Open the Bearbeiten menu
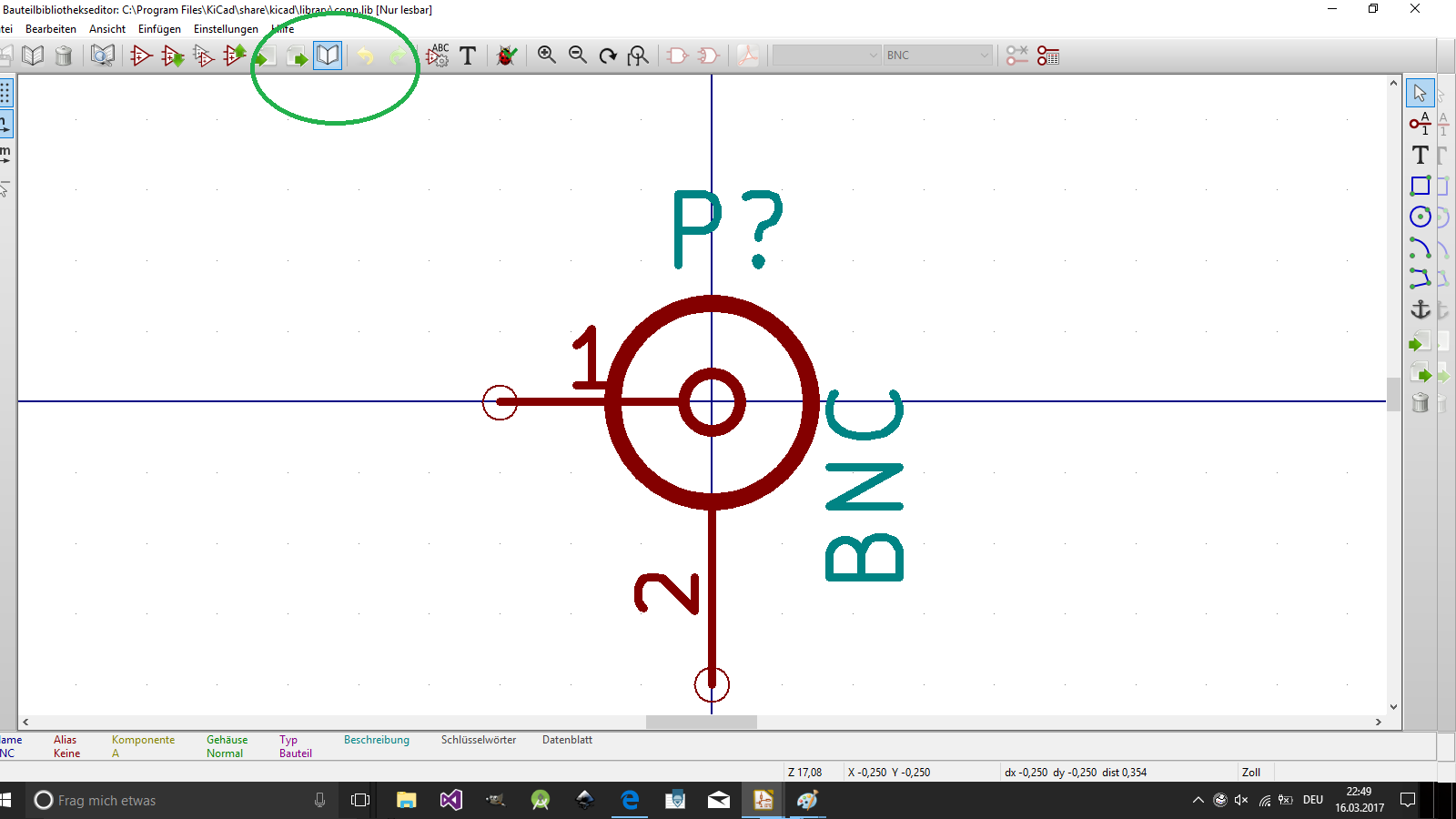The width and height of the screenshot is (1456, 819). pos(51,29)
